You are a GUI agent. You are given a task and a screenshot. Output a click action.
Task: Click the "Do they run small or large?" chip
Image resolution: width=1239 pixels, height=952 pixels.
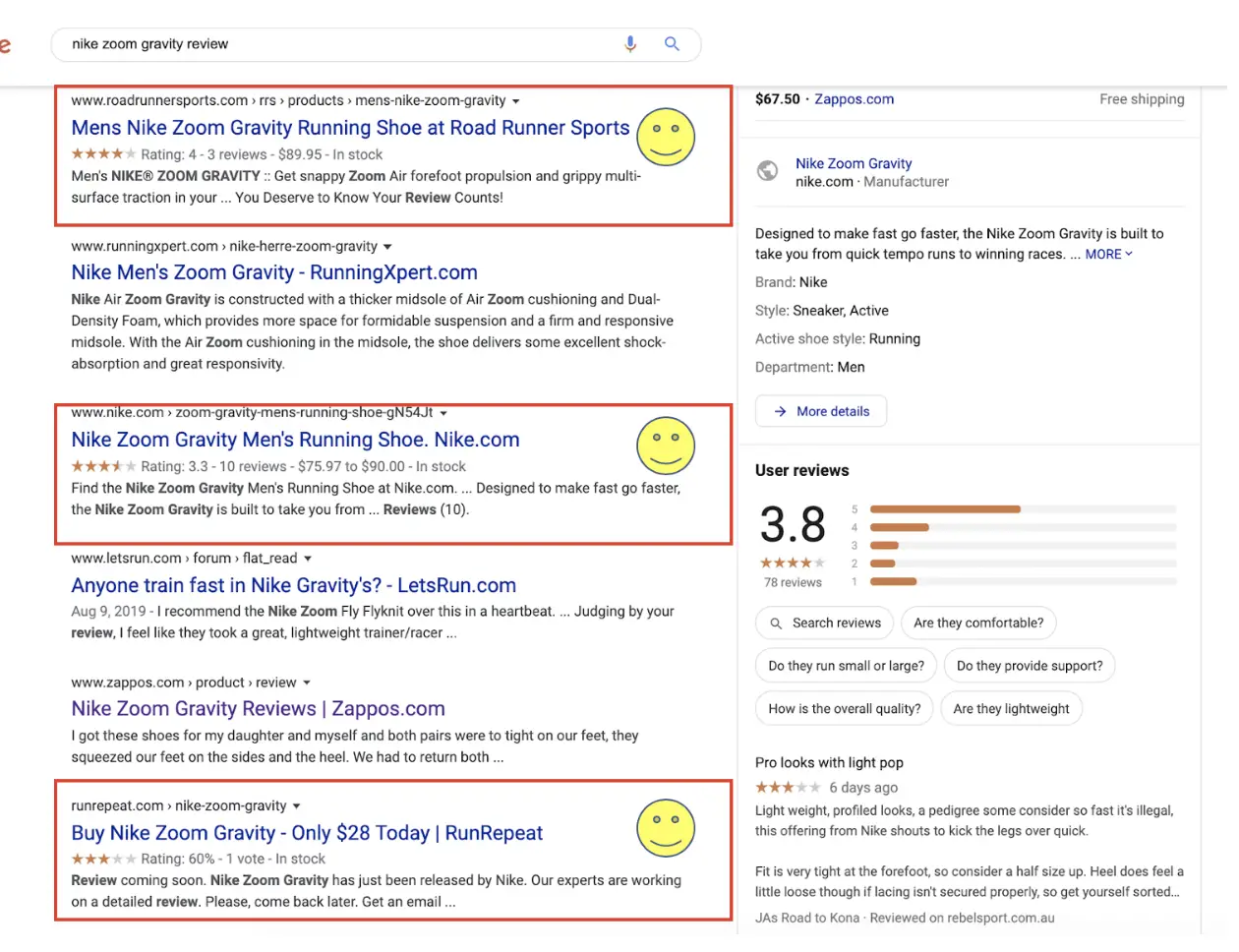click(845, 665)
